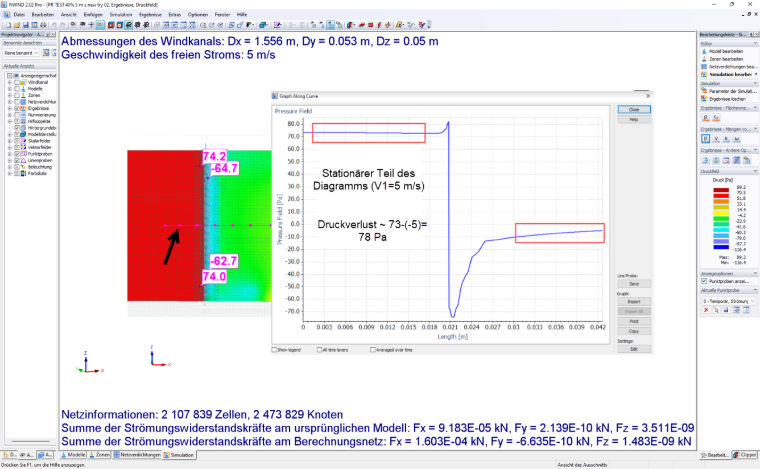Click the Print toolbar icon
Screen dimensions: 760x469
(x=43, y=25)
